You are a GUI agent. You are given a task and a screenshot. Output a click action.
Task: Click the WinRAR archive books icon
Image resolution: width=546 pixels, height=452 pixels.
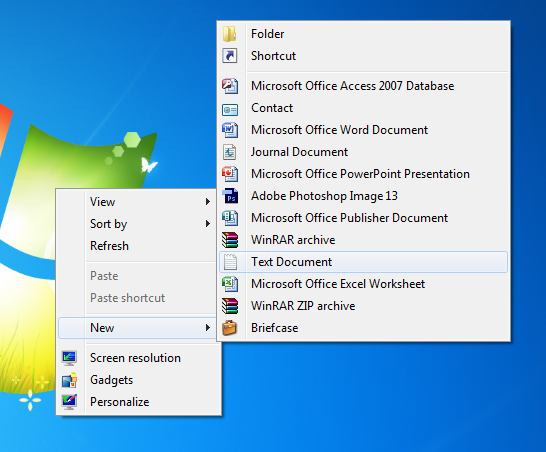pos(230,240)
